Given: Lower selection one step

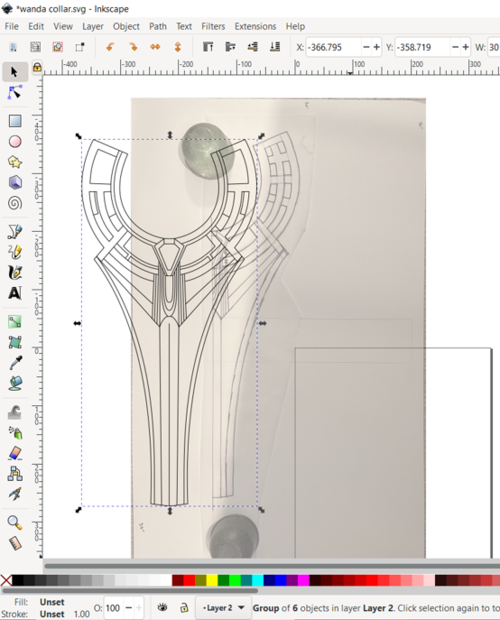Looking at the screenshot, I should tap(253, 47).
